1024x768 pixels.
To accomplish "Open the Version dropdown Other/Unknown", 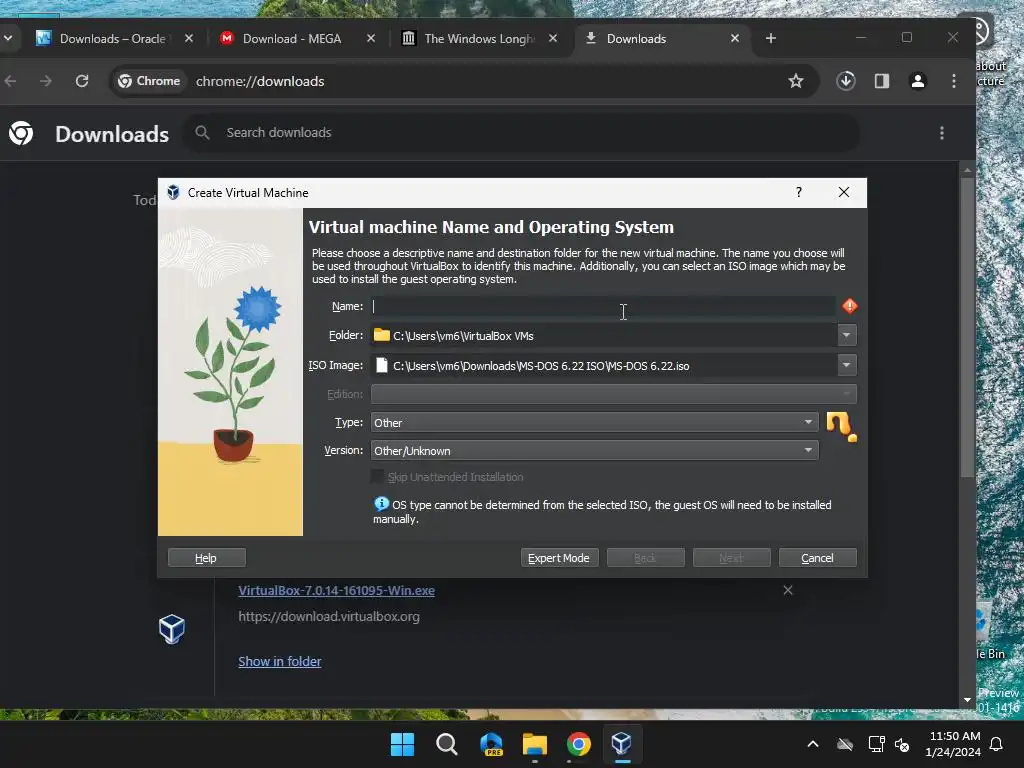I will (x=594, y=451).
